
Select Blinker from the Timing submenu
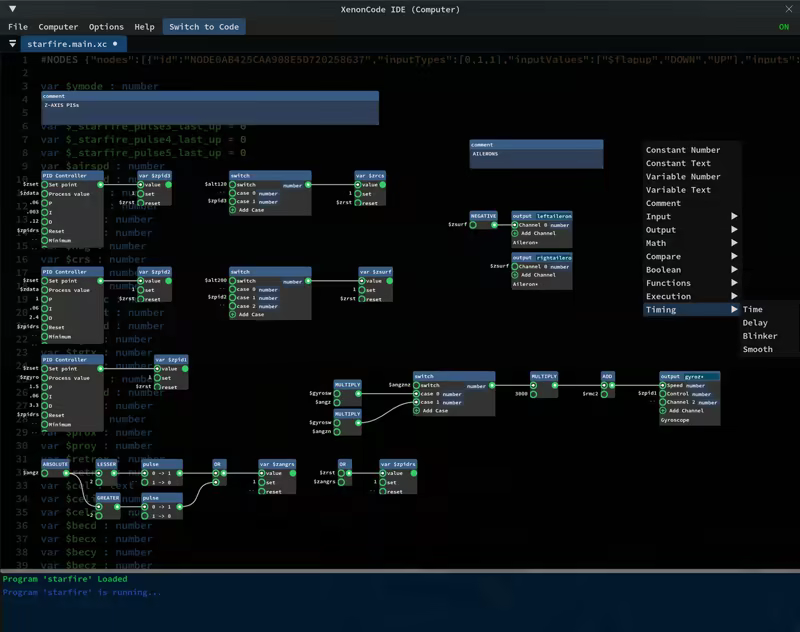760,336
